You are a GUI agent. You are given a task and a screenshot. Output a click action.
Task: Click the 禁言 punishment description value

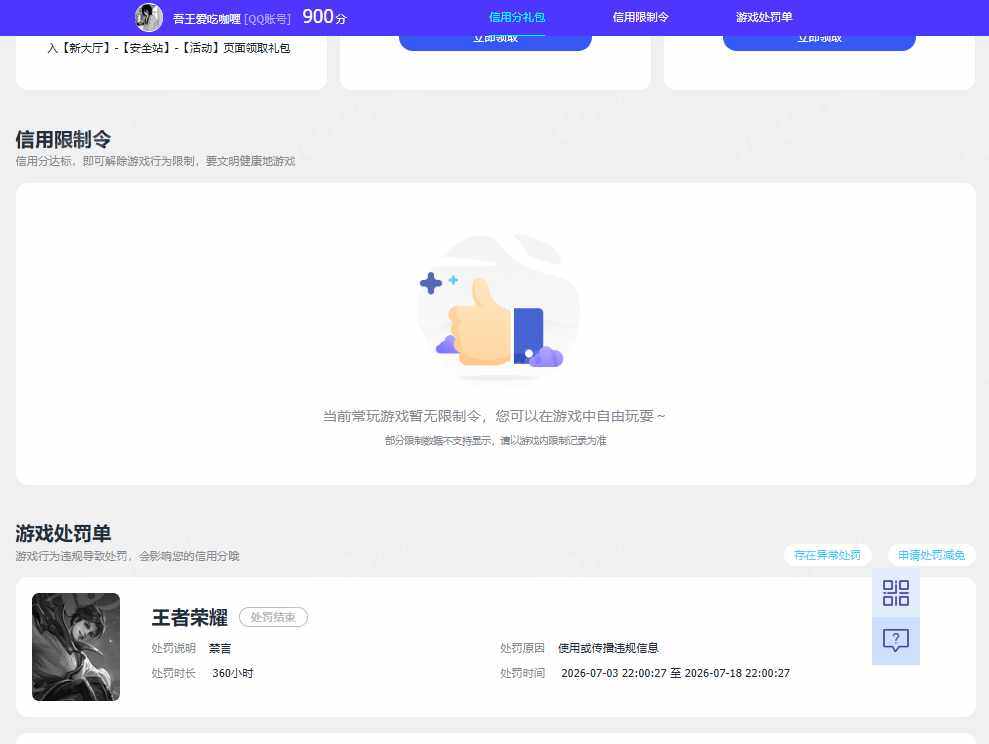coord(220,648)
